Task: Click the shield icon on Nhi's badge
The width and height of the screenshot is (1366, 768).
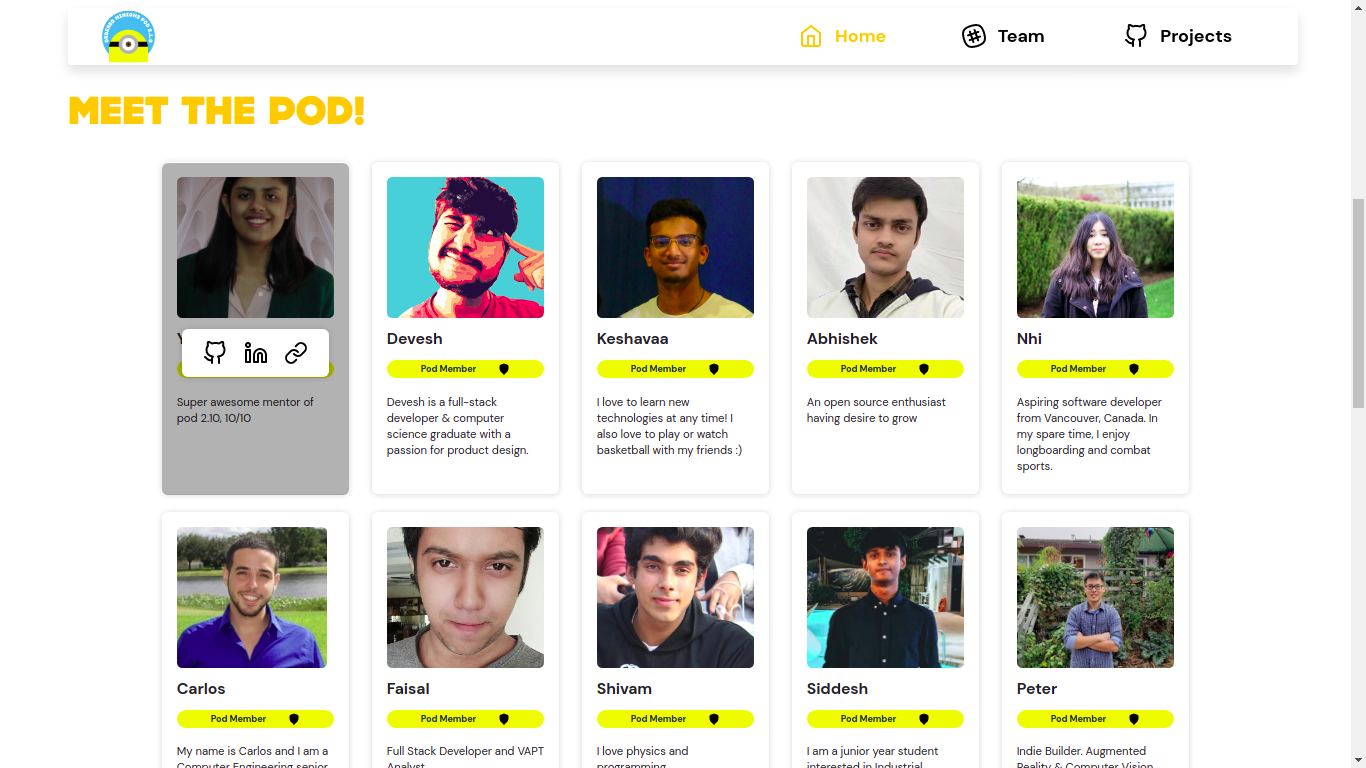Action: tap(1134, 369)
